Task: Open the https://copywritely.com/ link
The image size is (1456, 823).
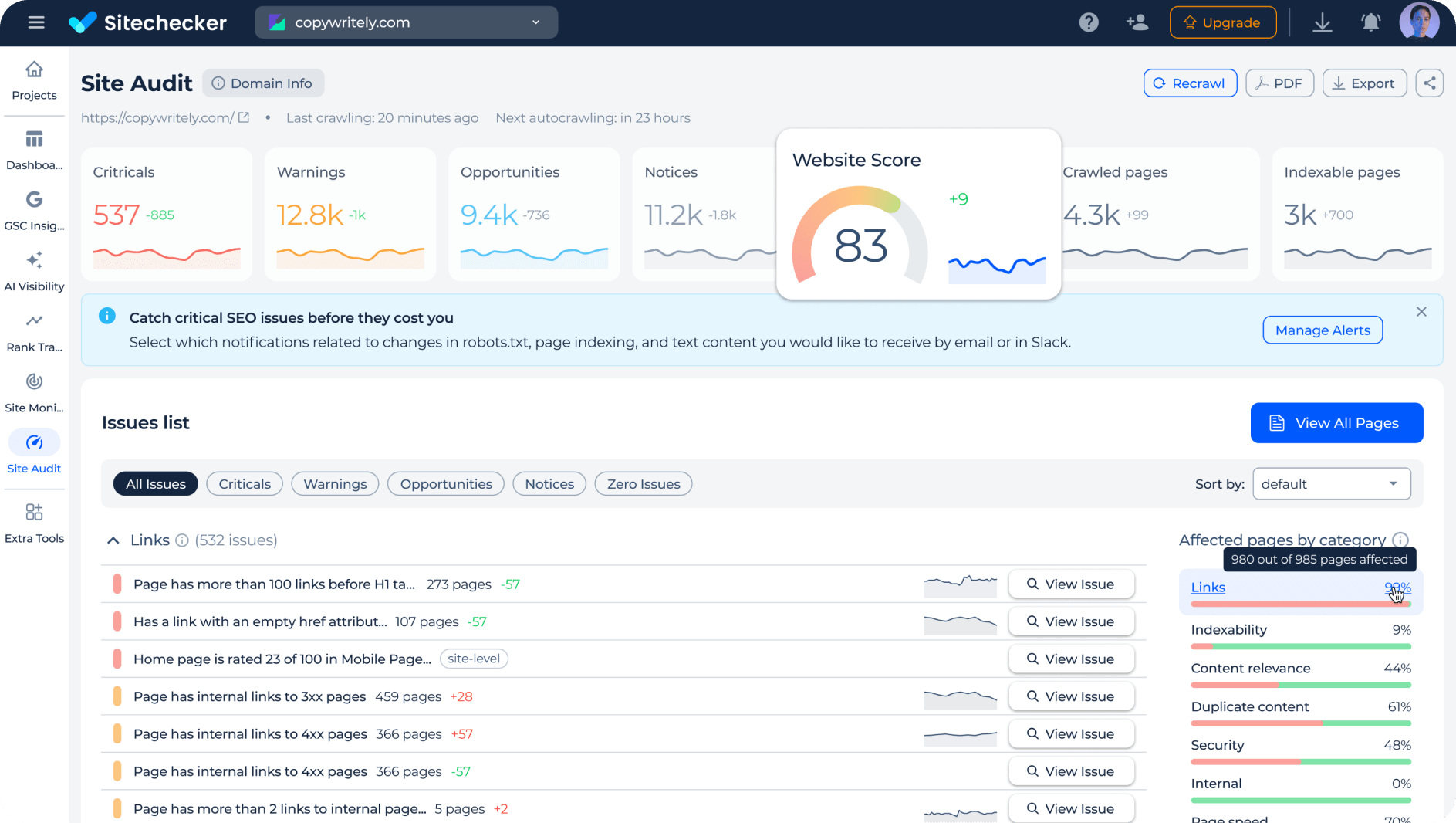Action: (x=157, y=117)
